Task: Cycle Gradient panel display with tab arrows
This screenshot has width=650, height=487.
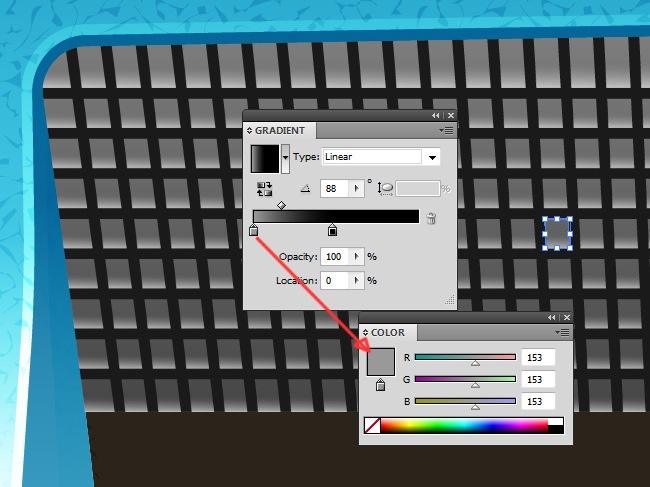Action: [x=249, y=131]
